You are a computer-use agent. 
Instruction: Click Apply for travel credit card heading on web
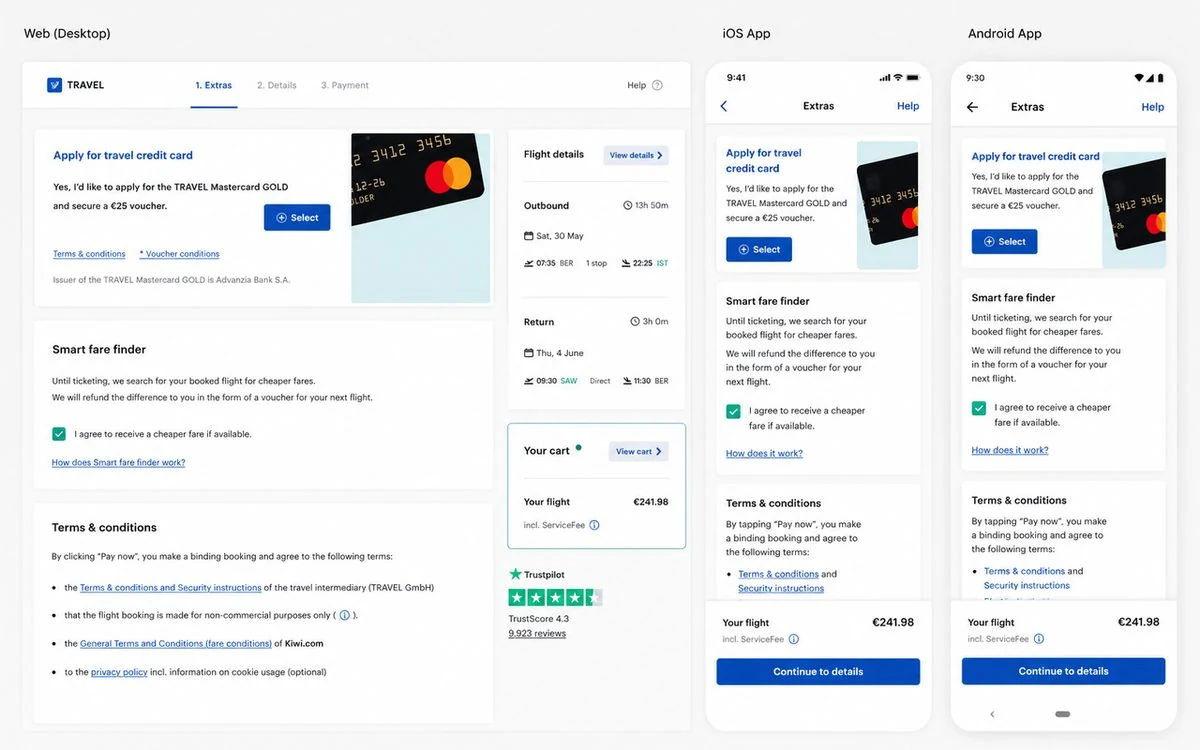[123, 155]
